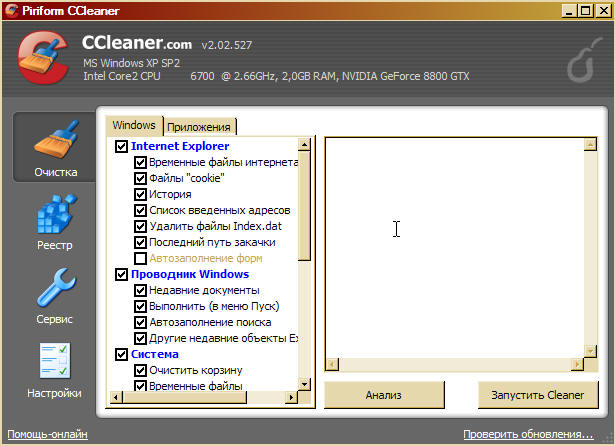Viewport: 615px width, 446px height.
Task: Click the checklist scroll up arrow
Action: (304, 144)
